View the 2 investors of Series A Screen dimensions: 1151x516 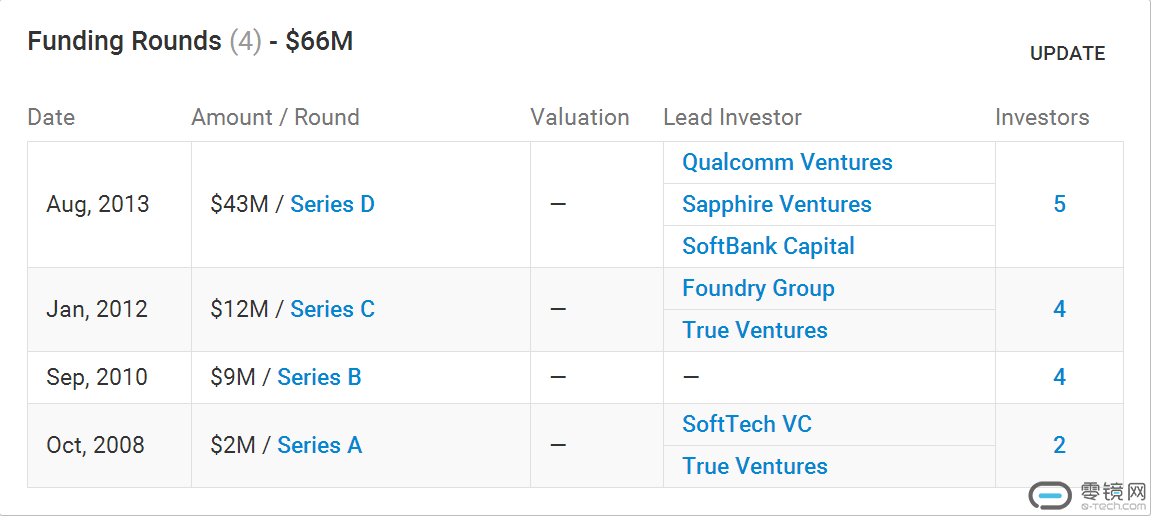(1059, 445)
